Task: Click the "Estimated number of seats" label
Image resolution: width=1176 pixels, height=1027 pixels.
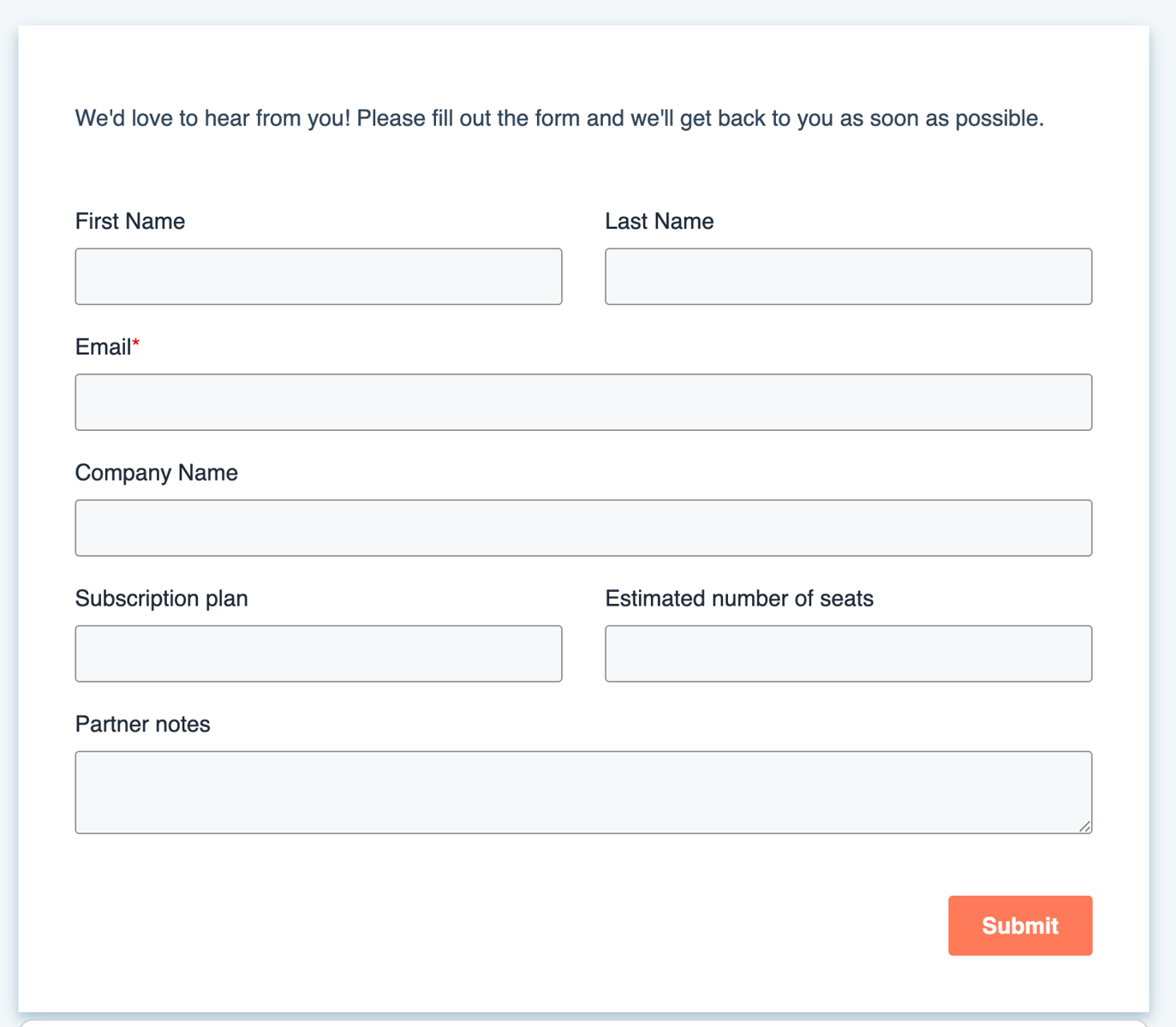Action: (x=739, y=599)
